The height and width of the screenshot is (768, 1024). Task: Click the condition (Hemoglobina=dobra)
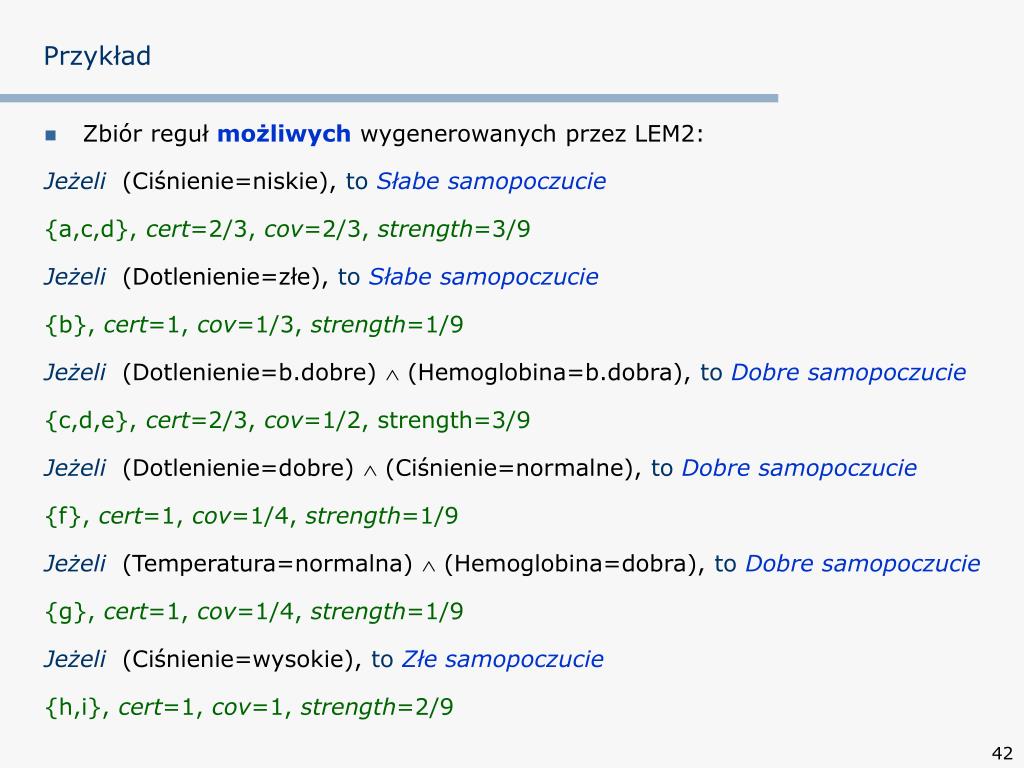pos(571,564)
